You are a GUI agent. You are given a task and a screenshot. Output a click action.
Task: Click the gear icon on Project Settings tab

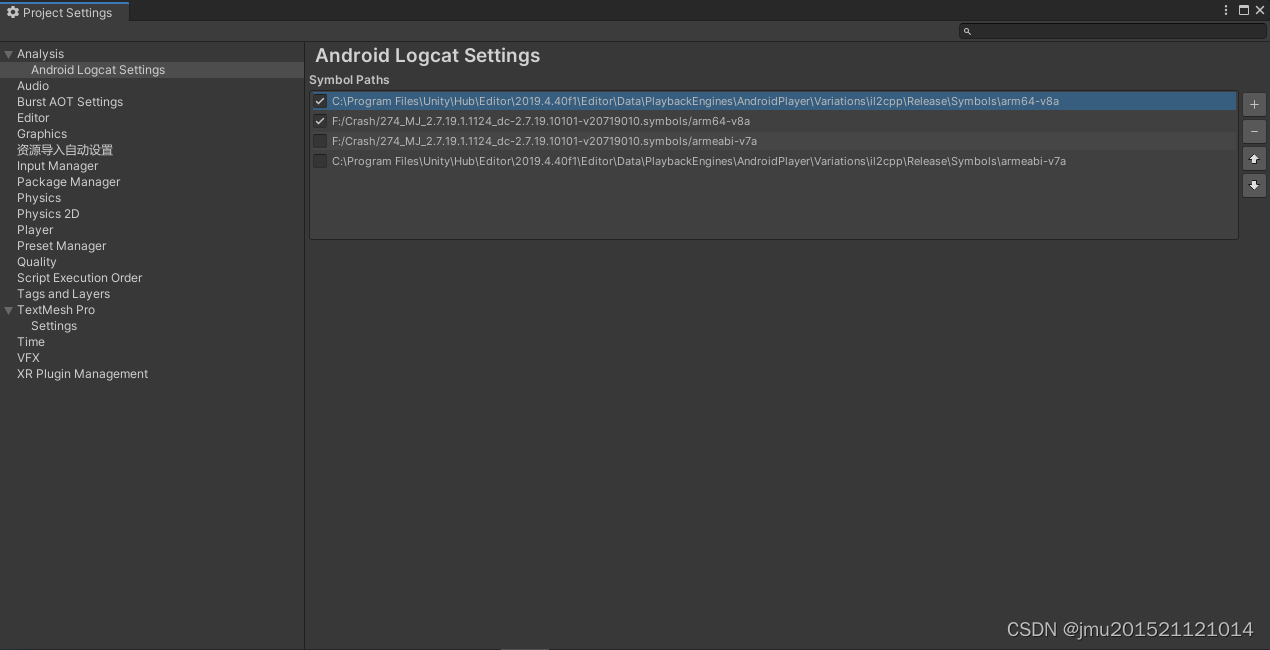pos(13,12)
